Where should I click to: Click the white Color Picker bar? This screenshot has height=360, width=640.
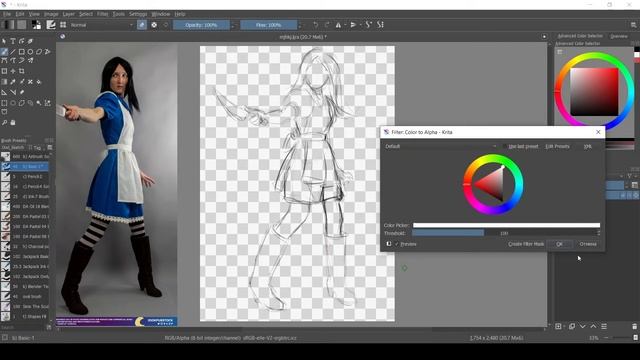tap(506, 225)
